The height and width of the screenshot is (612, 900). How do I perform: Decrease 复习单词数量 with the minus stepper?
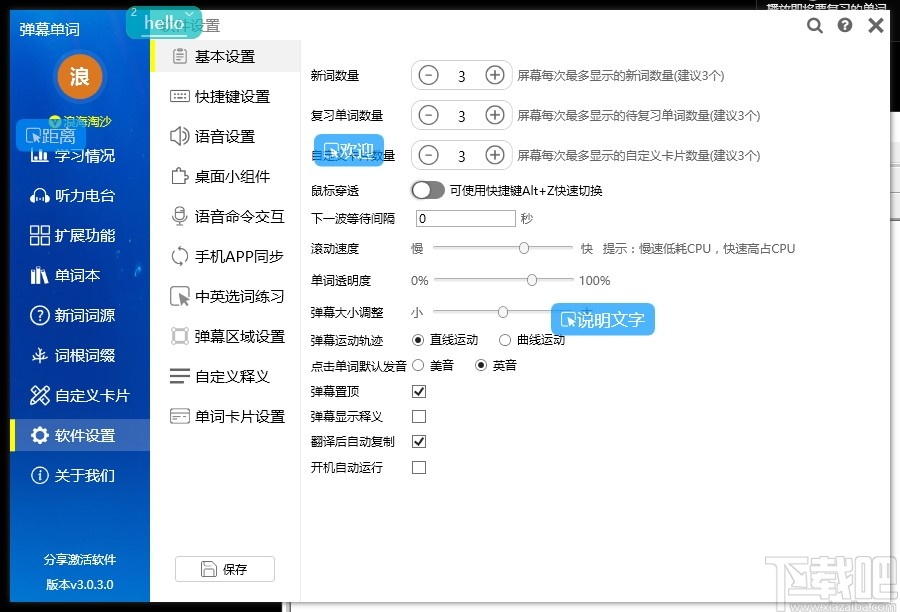pos(428,115)
